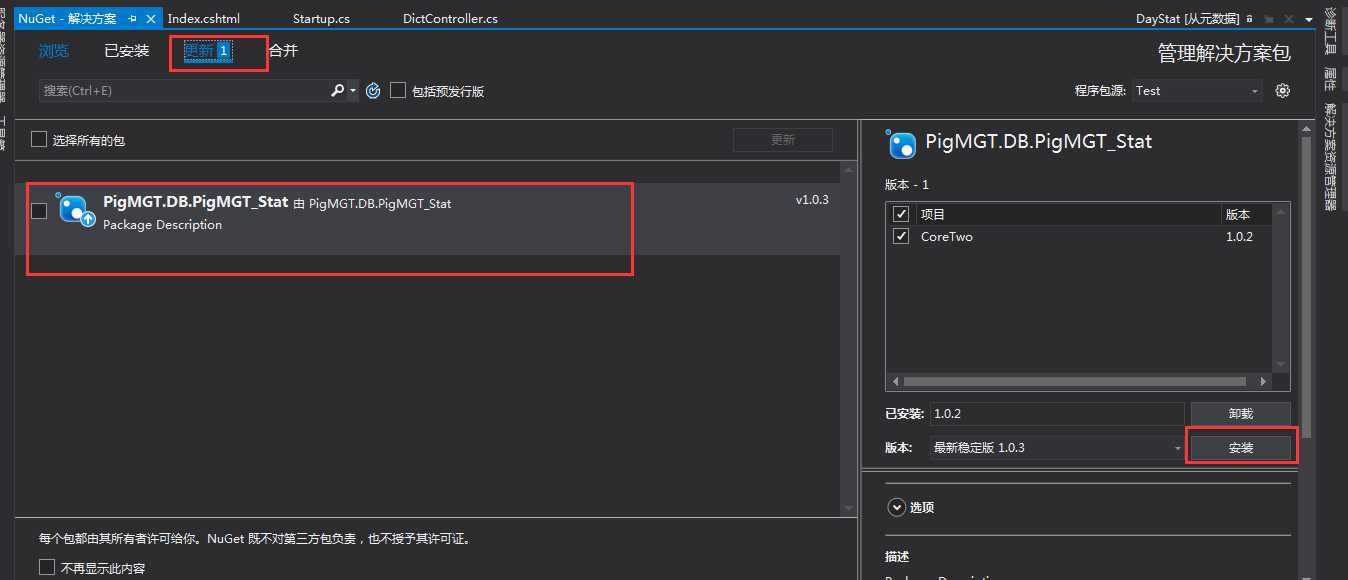Close the NuGet solution tab

tap(152, 19)
